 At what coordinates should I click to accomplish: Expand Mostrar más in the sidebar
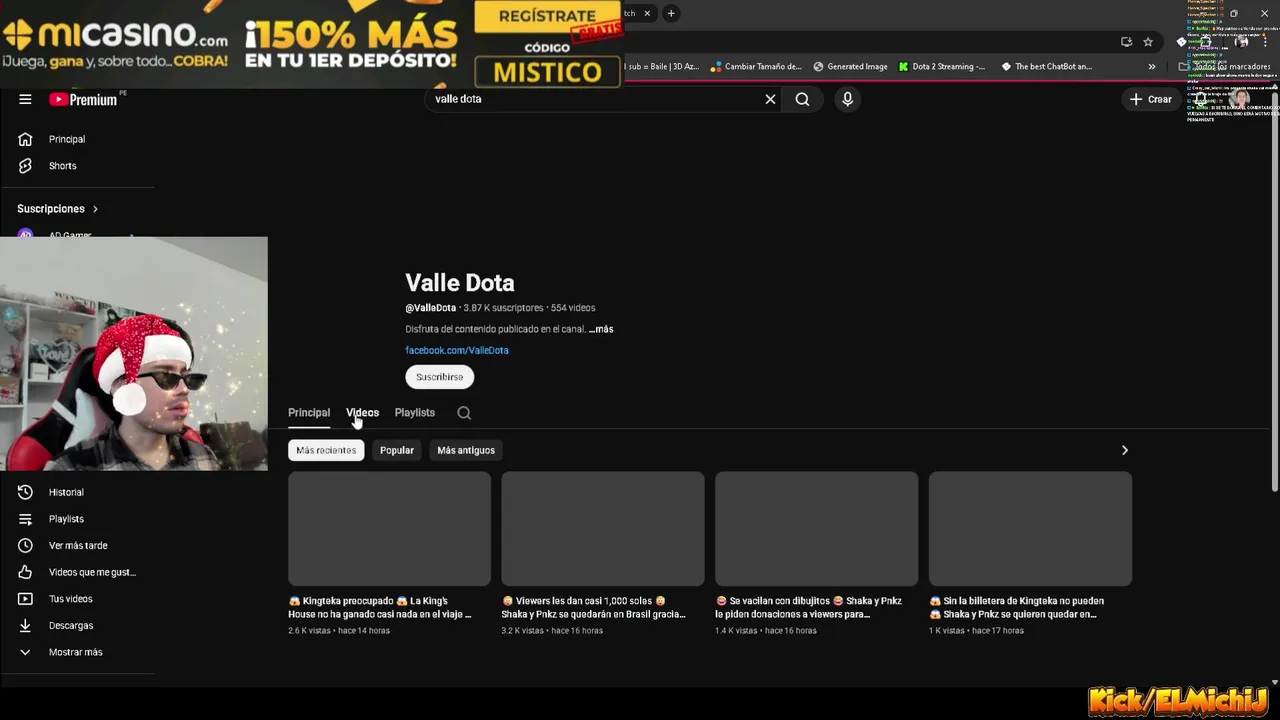click(x=77, y=652)
